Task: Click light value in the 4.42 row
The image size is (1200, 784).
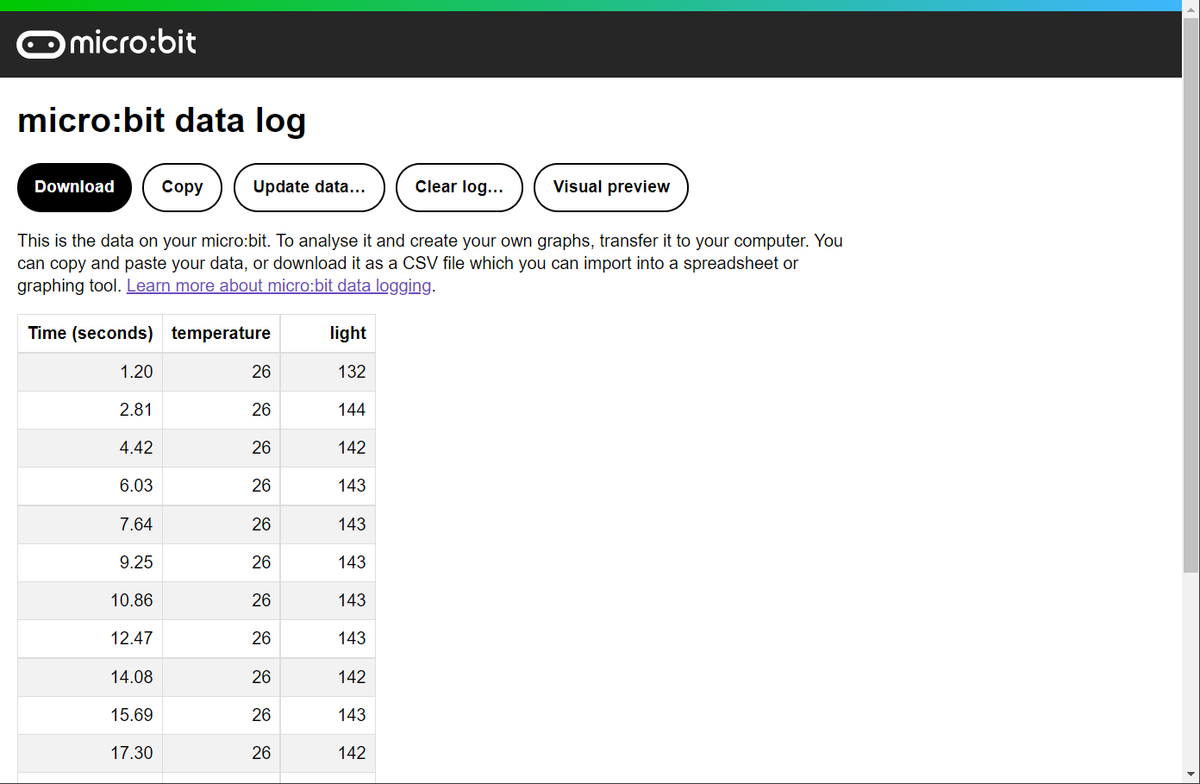Action: pyautogui.click(x=352, y=447)
